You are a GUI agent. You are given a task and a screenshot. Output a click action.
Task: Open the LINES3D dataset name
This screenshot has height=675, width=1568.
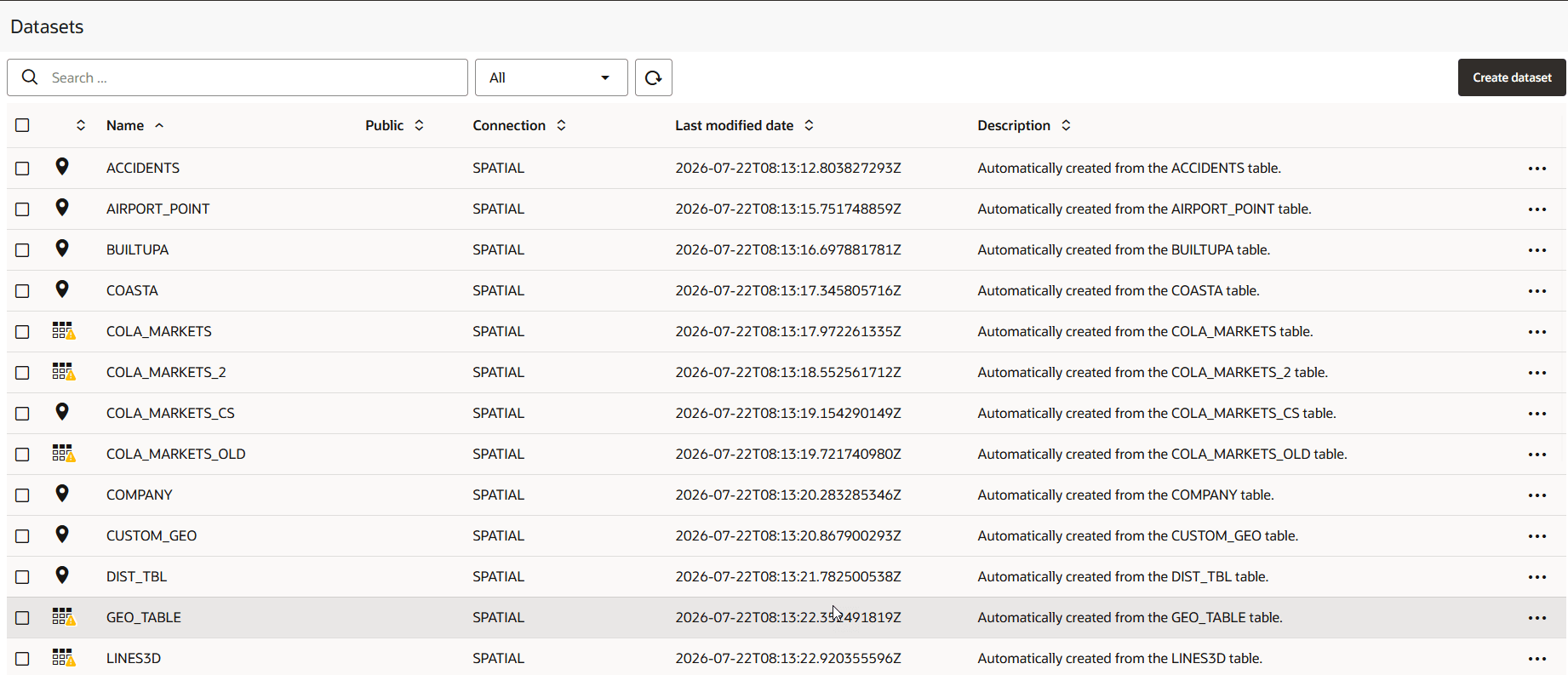(x=134, y=658)
